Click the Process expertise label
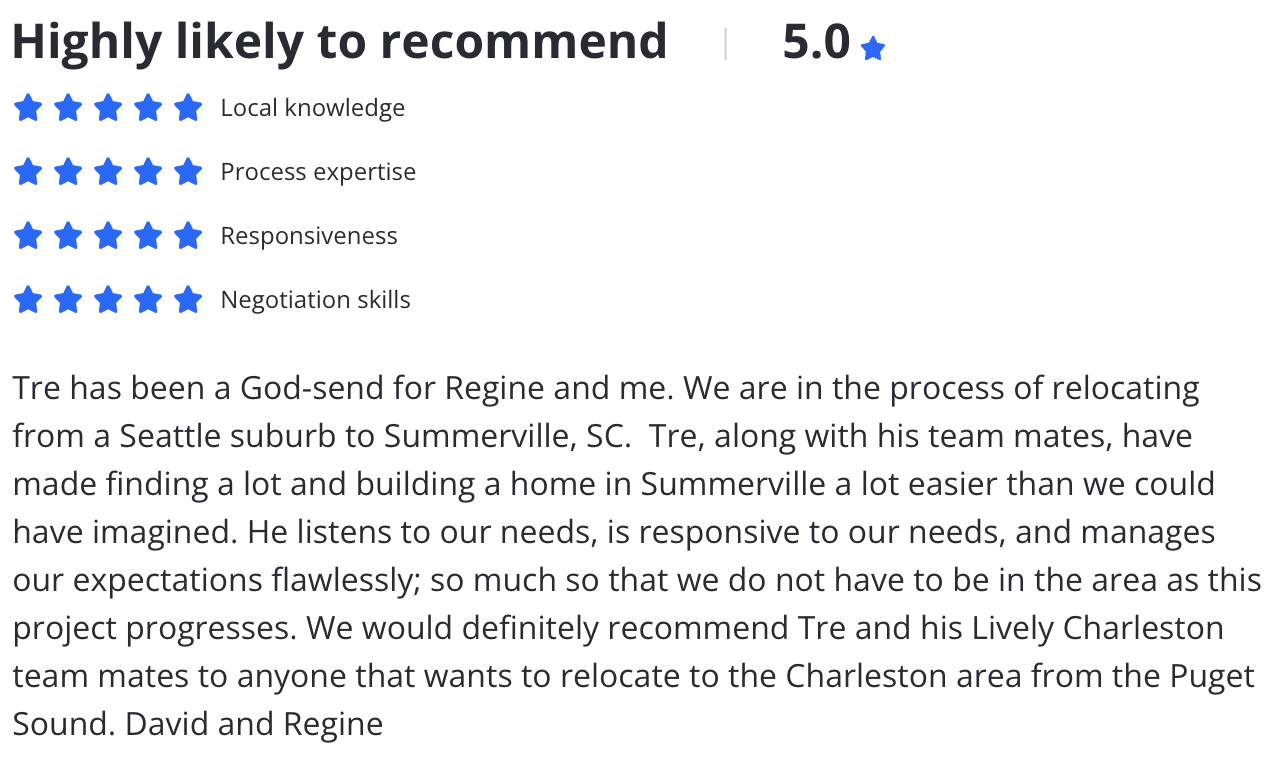 tap(318, 172)
